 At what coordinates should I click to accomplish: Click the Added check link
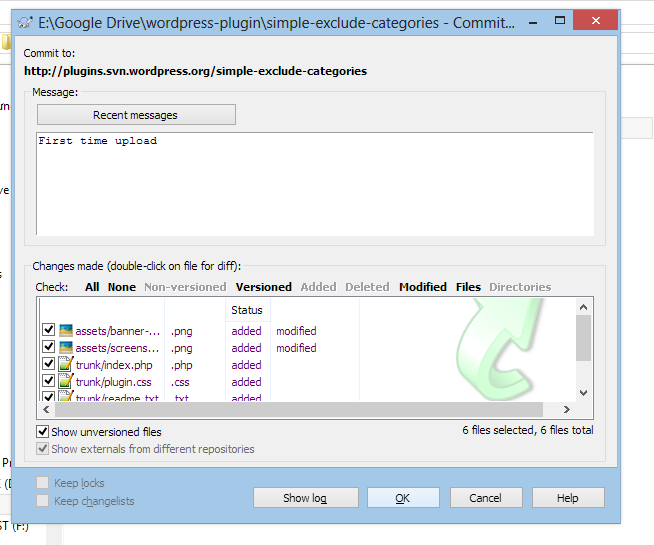pos(319,287)
